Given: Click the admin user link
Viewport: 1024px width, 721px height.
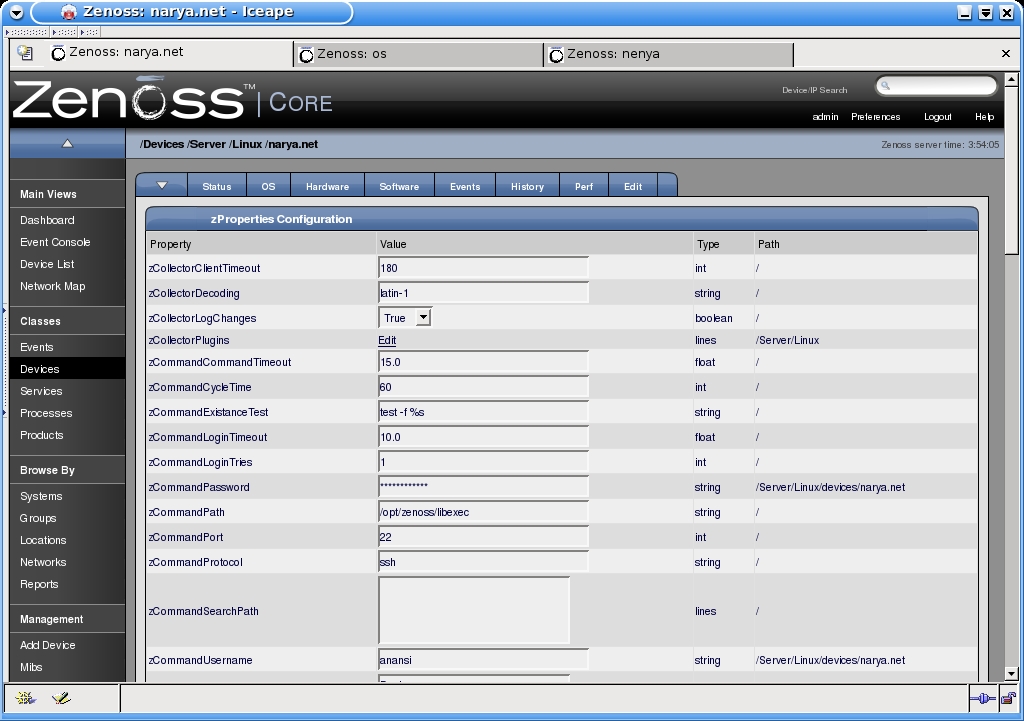Looking at the screenshot, I should [825, 117].
